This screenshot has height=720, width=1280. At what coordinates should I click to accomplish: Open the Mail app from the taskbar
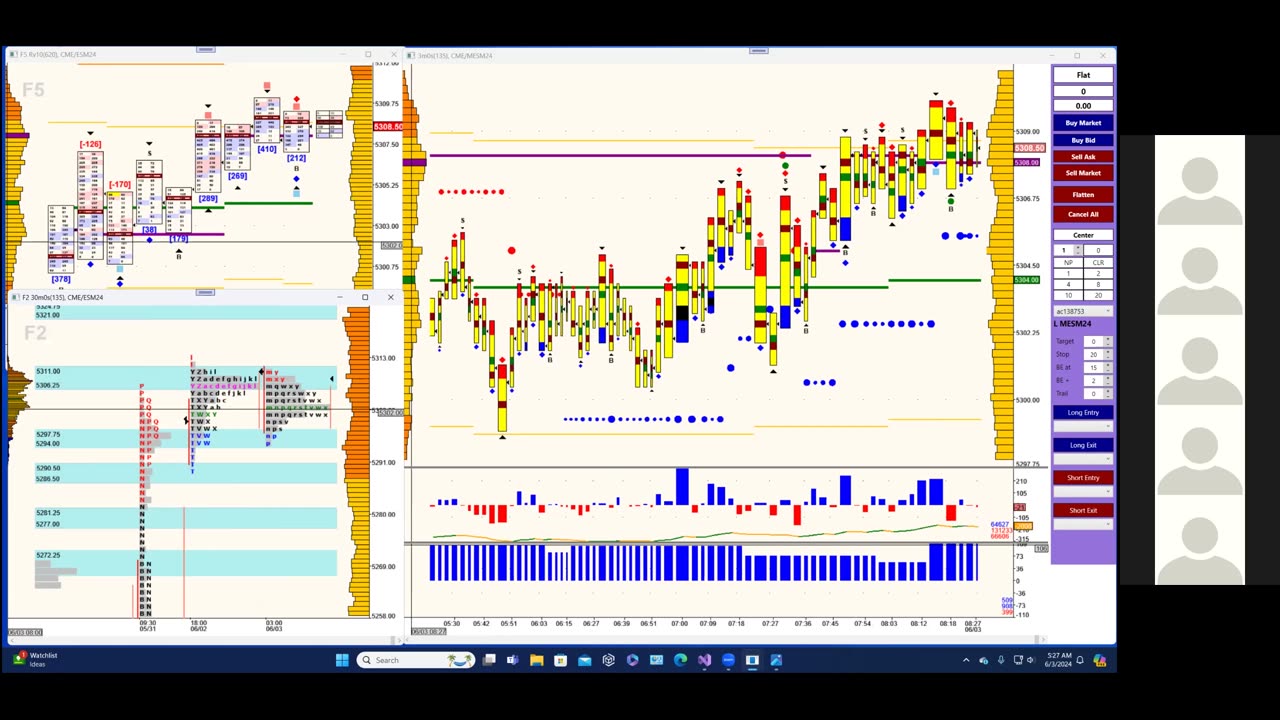(x=584, y=660)
